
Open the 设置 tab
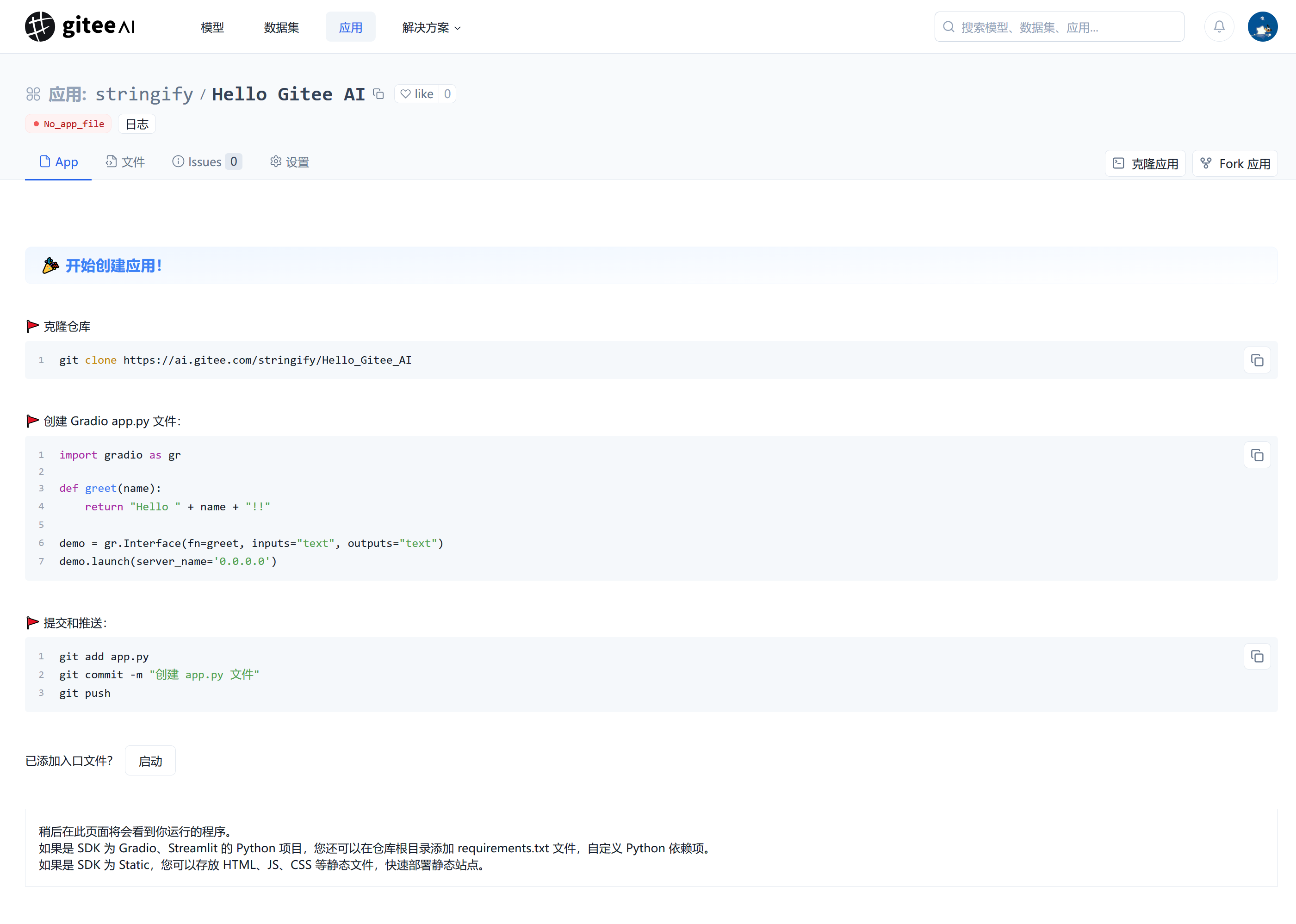[290, 162]
